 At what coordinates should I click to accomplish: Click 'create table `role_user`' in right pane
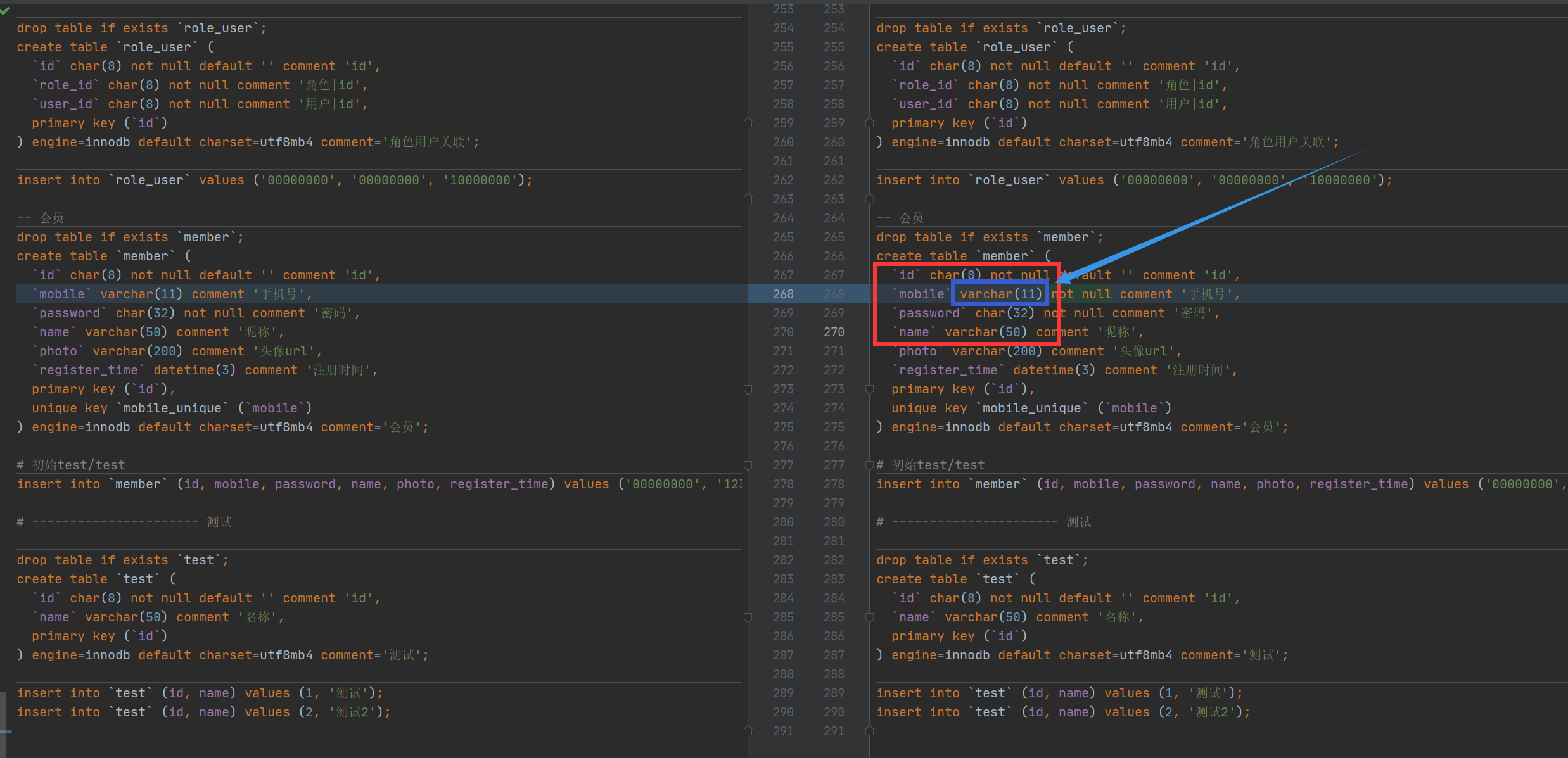click(x=975, y=47)
